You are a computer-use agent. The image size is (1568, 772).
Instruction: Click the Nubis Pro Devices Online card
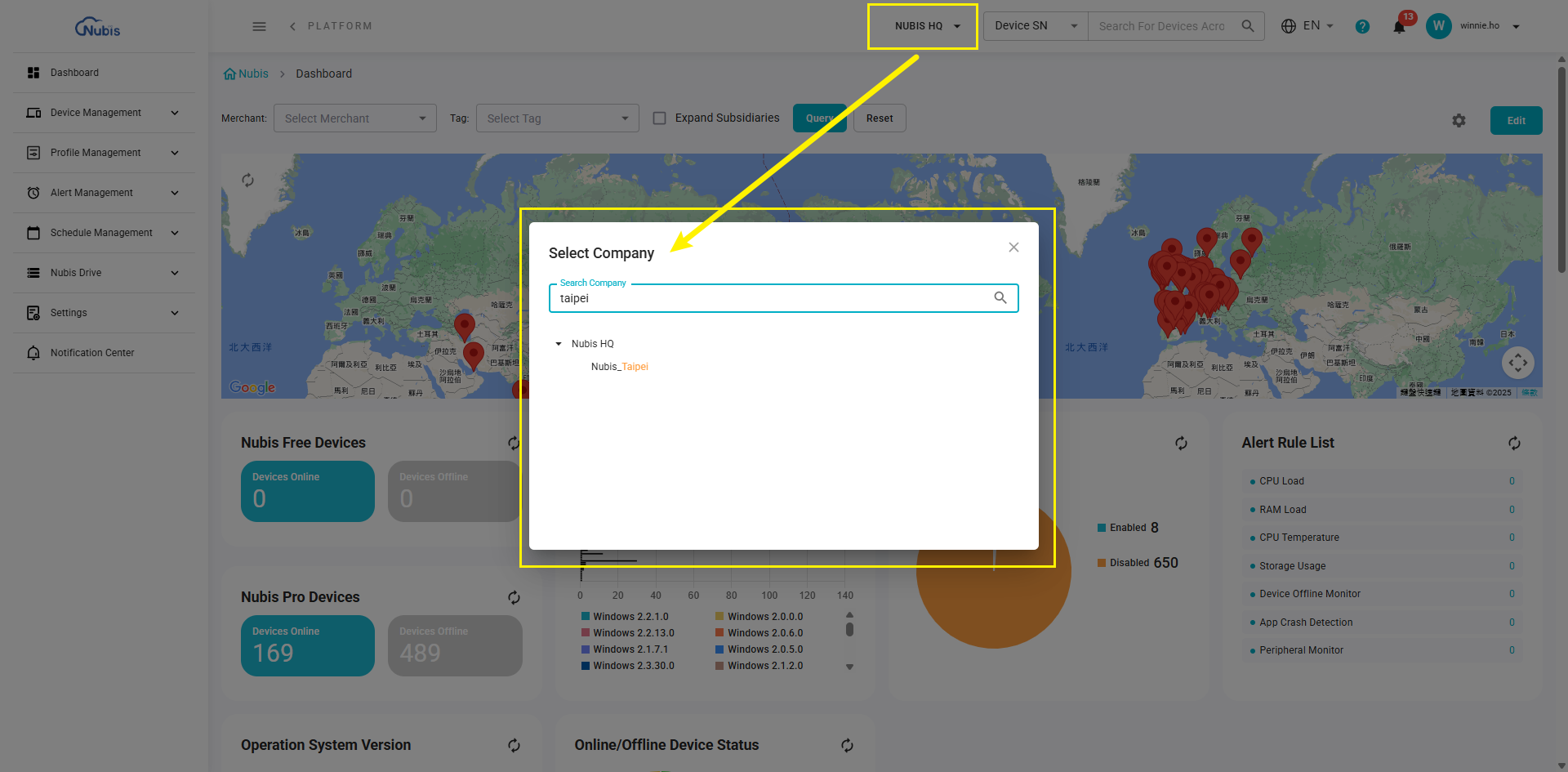[x=308, y=645]
